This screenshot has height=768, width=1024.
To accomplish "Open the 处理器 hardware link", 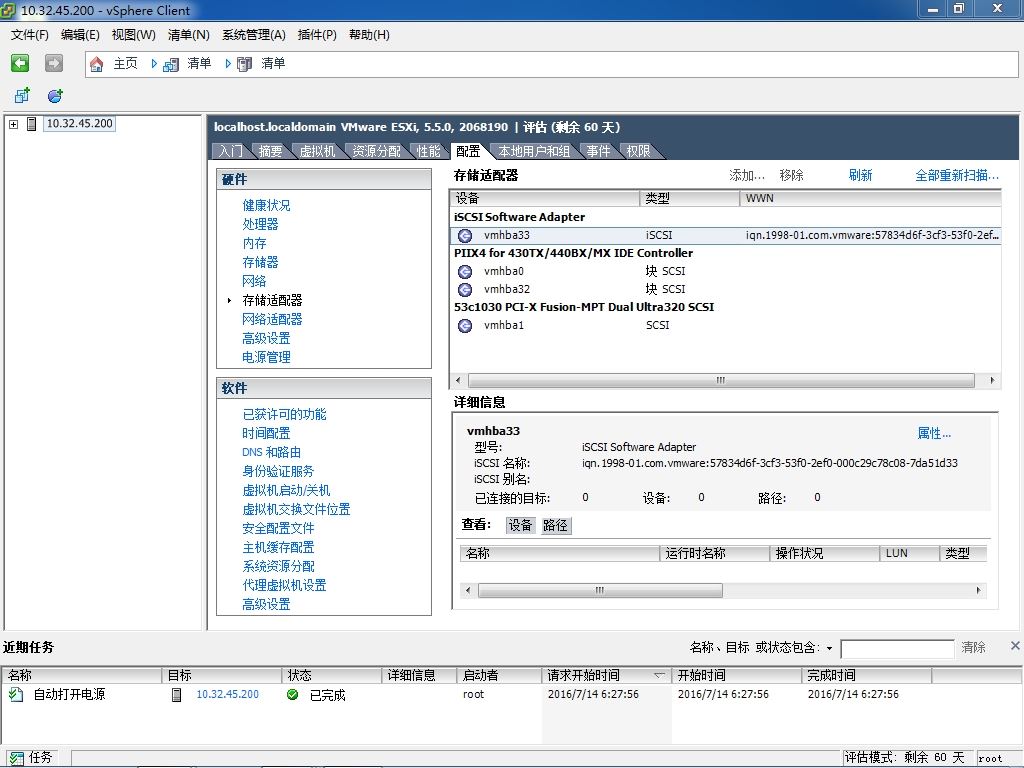I will pos(260,224).
